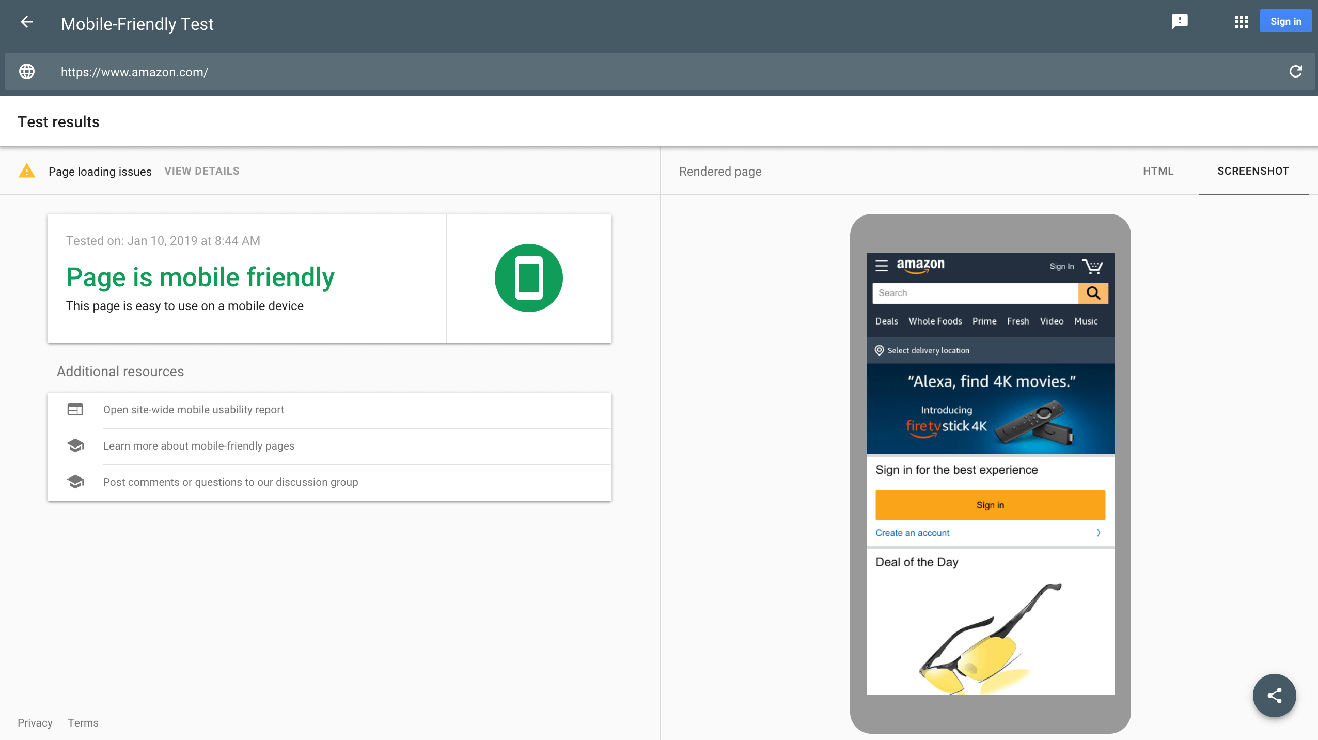Open site-wide mobile usability report

click(x=194, y=410)
